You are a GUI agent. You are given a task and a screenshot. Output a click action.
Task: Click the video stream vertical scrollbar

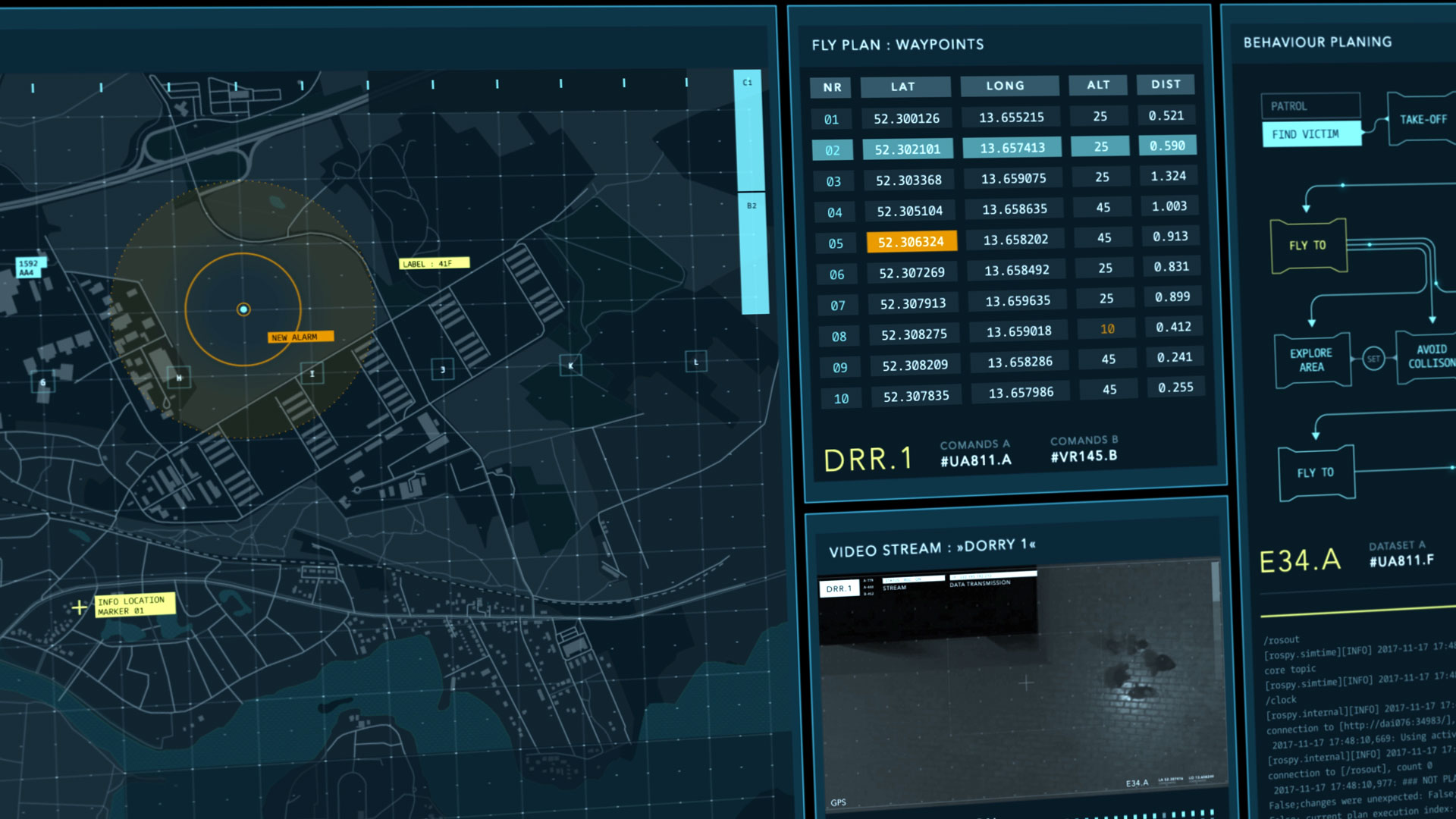click(x=1216, y=582)
